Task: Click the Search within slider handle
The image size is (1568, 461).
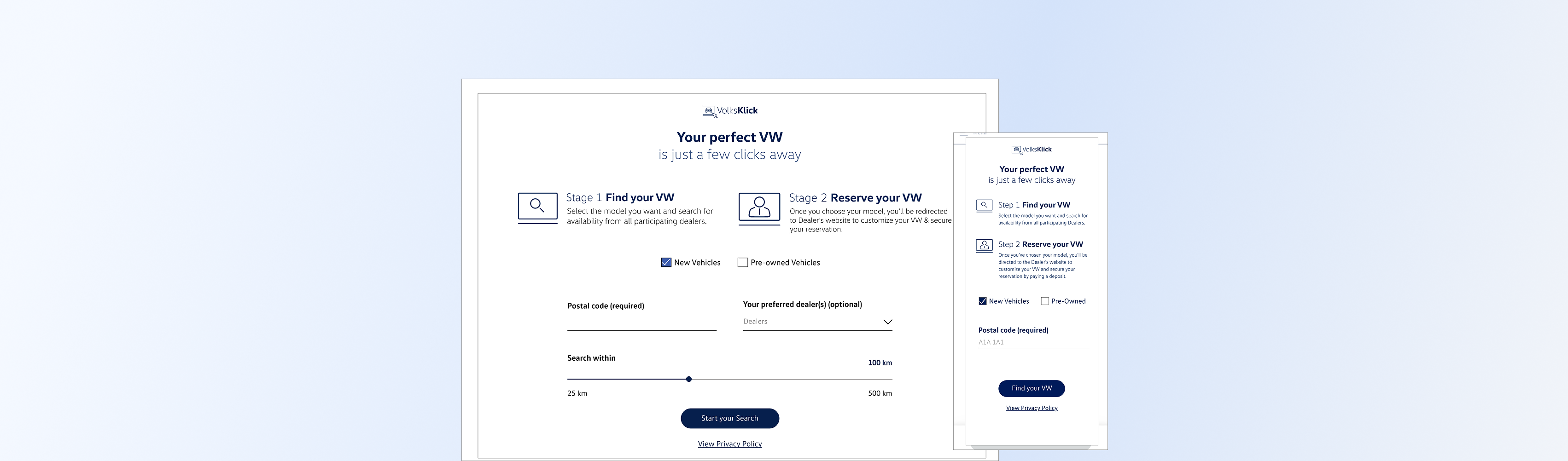Action: [x=689, y=379]
